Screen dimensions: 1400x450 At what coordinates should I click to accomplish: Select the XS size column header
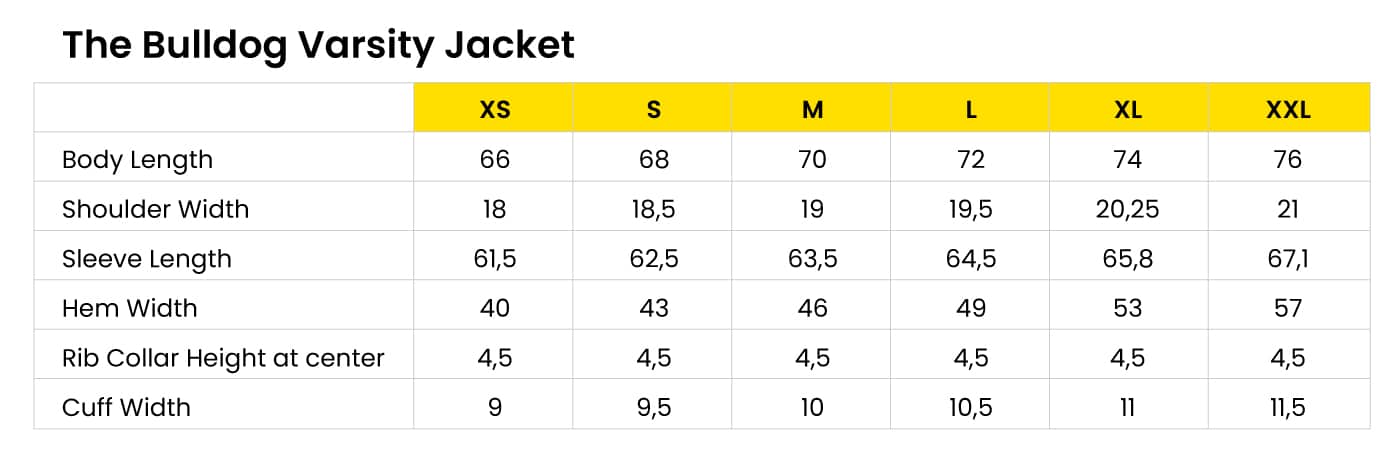pos(495,109)
